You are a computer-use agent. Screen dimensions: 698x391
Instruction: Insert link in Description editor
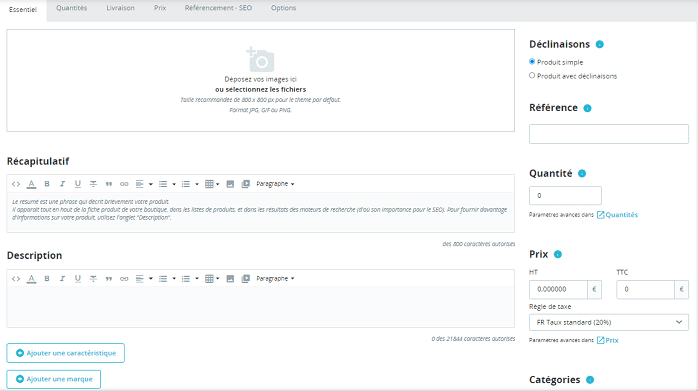click(124, 279)
